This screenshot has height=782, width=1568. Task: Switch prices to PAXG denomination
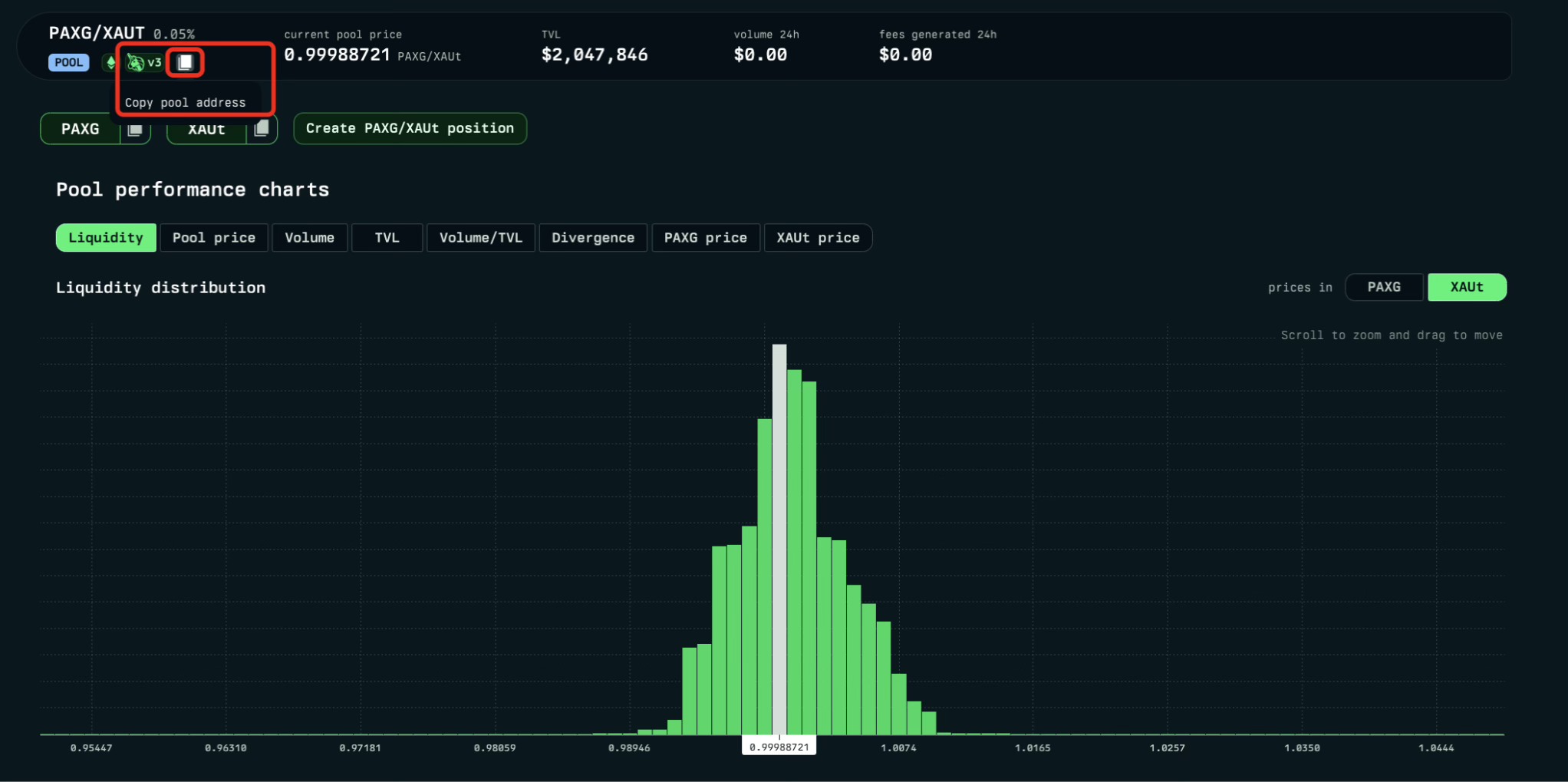[1383, 287]
